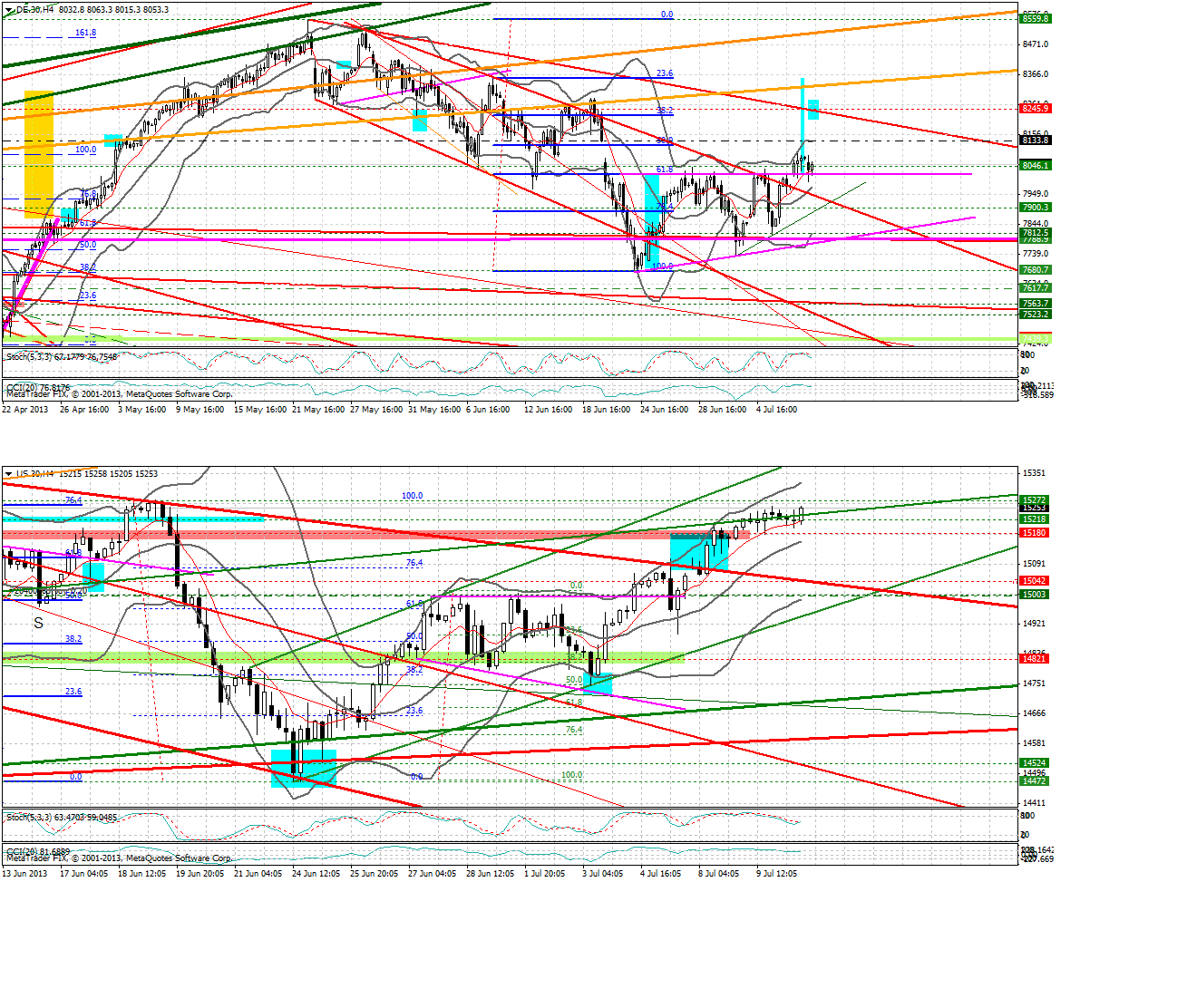Click the 19 Jun 20:05 date label
This screenshot has height=1008, width=1197.
coord(200,873)
